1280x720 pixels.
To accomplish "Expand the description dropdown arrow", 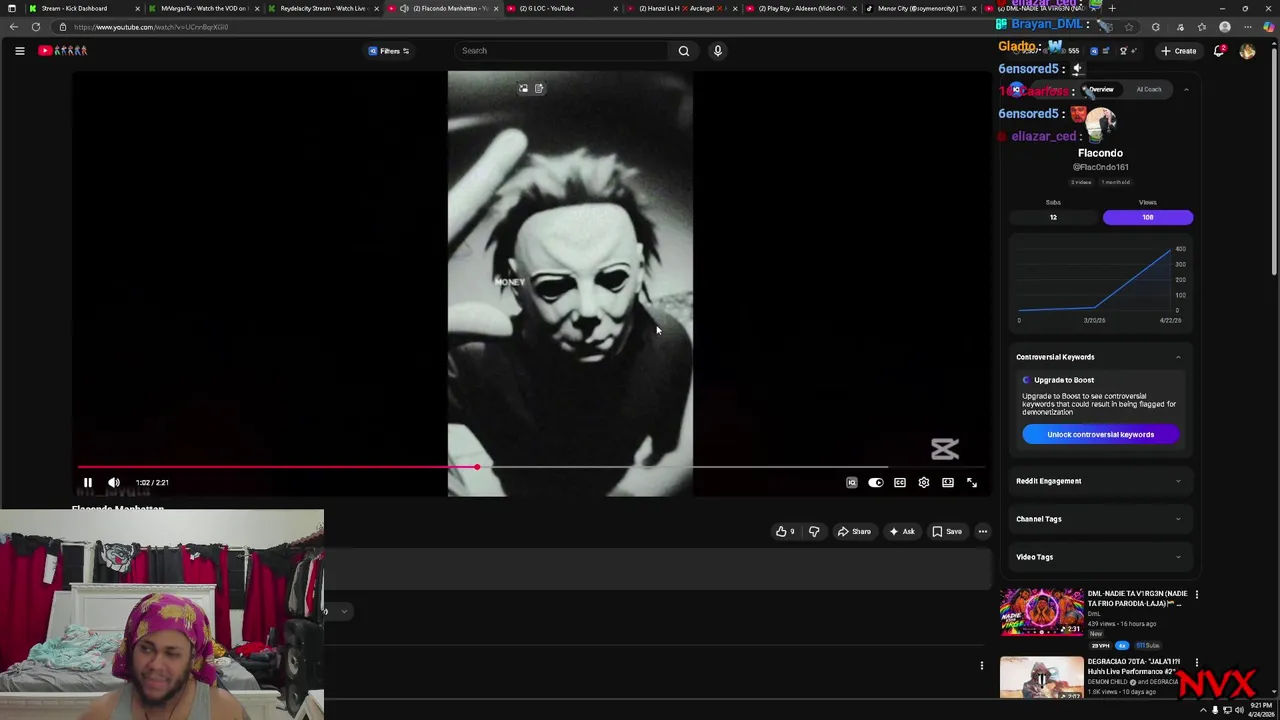I will coord(344,612).
